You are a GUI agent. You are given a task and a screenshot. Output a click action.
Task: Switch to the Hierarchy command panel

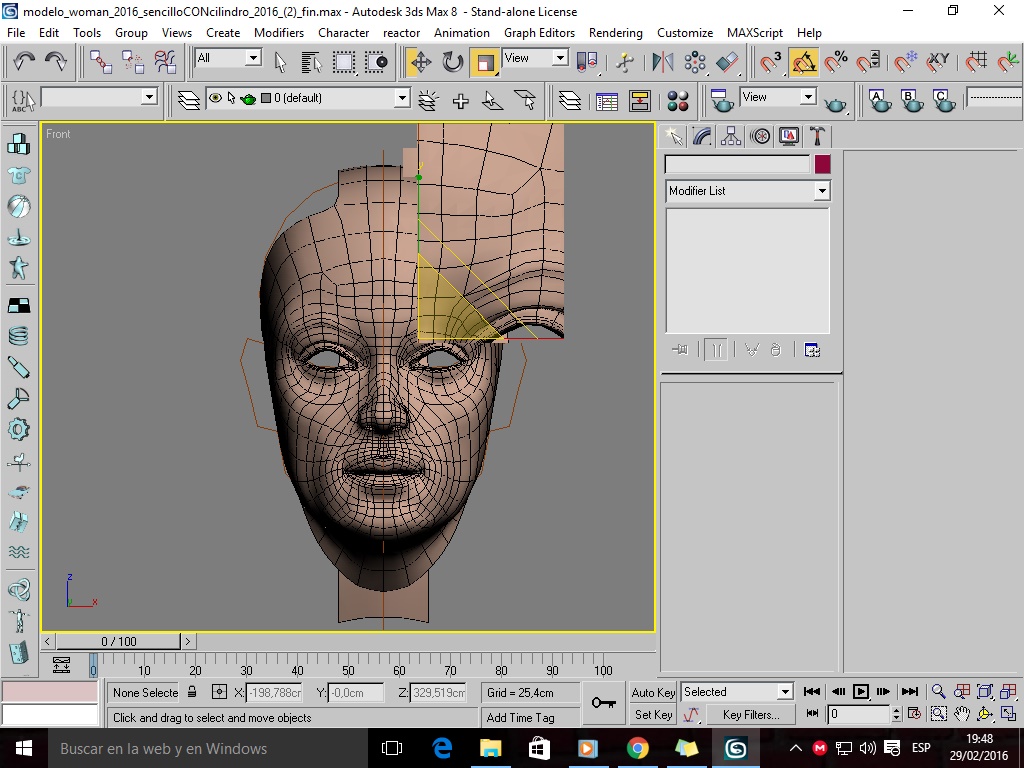[x=732, y=136]
